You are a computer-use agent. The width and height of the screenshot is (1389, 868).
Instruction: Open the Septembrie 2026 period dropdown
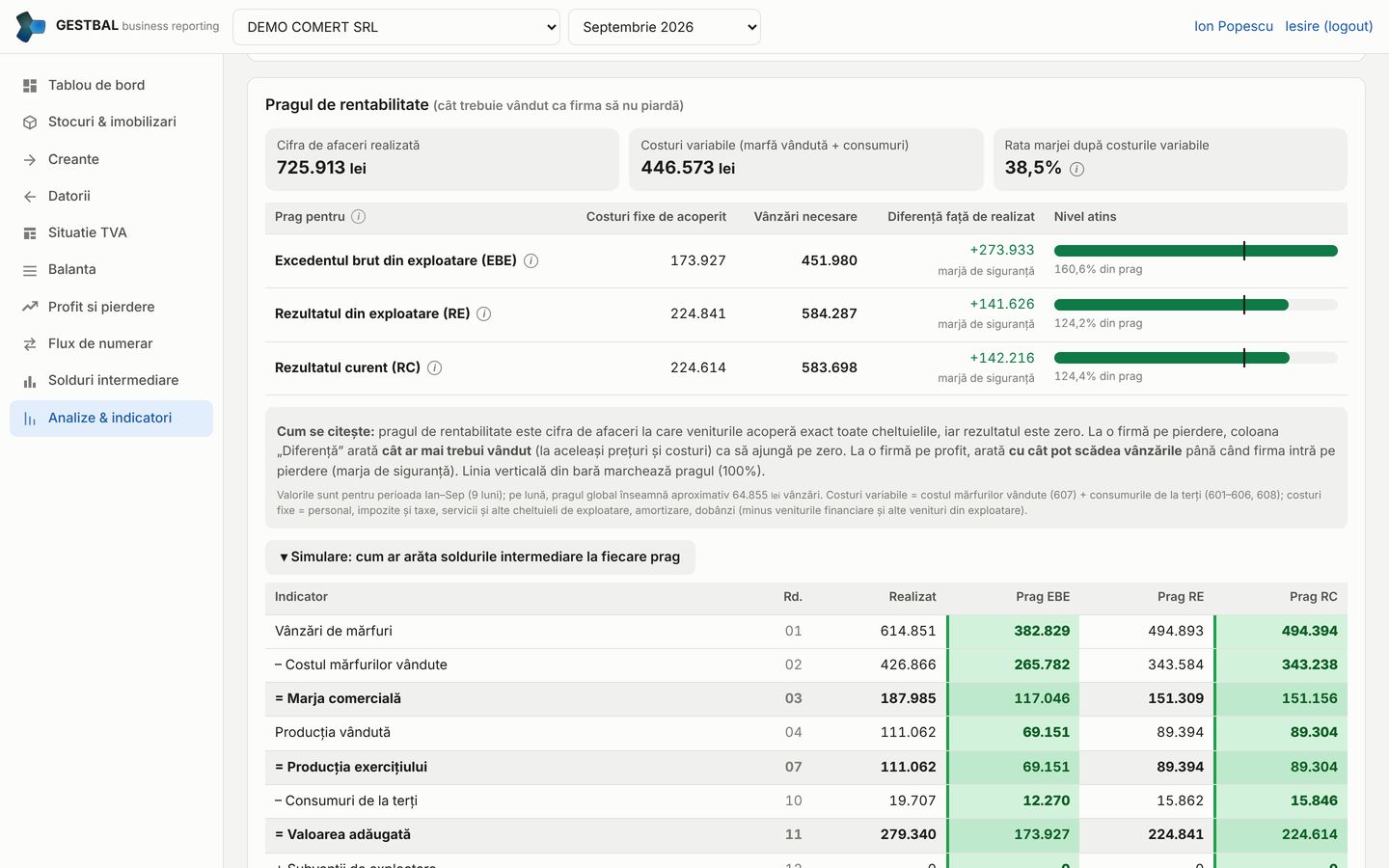tap(665, 27)
